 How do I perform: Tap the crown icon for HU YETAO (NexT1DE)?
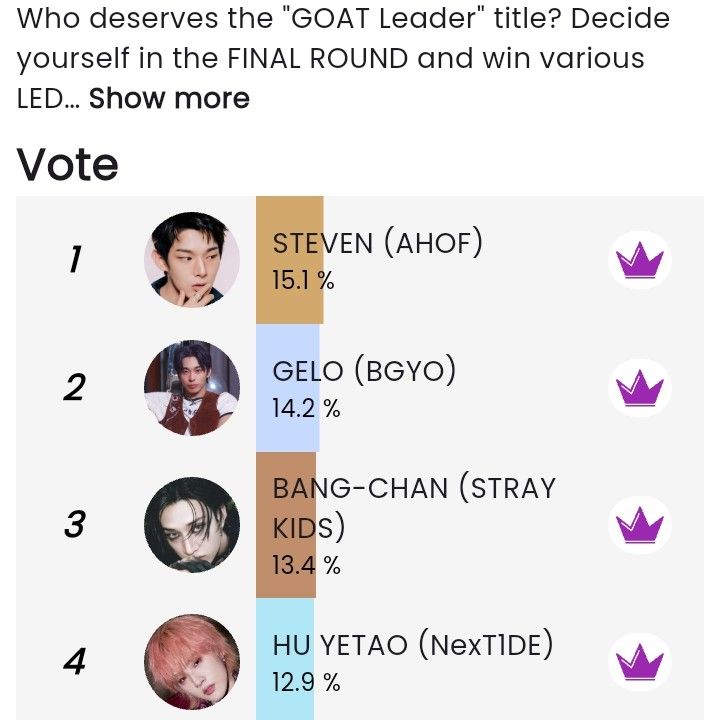click(639, 661)
